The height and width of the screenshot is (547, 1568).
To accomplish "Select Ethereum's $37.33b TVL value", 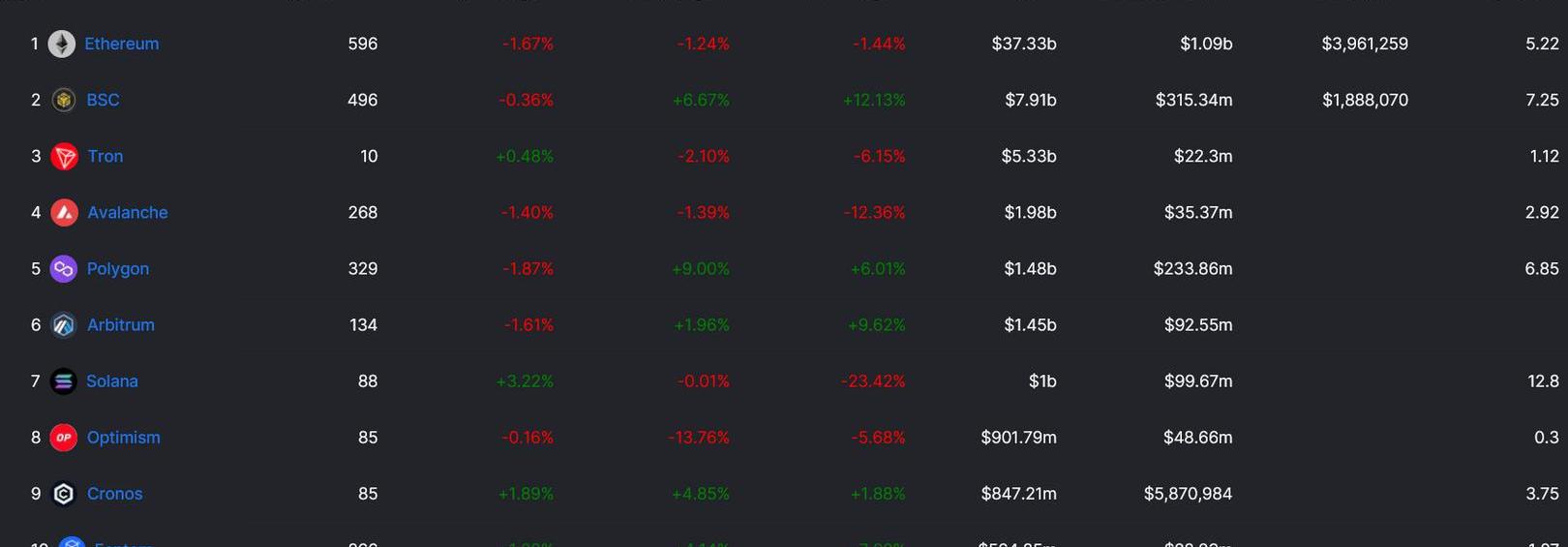I will 1024,44.
